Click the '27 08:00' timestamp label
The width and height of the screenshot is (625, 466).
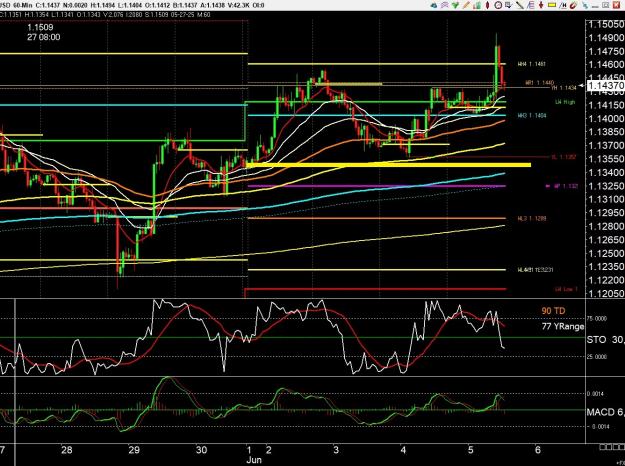[44, 37]
